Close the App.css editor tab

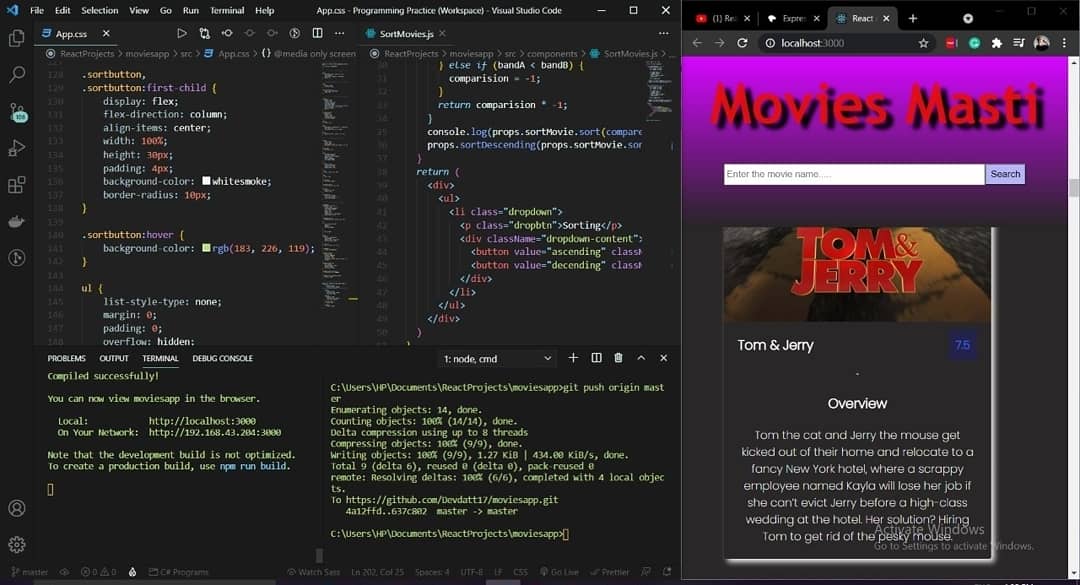click(106, 33)
